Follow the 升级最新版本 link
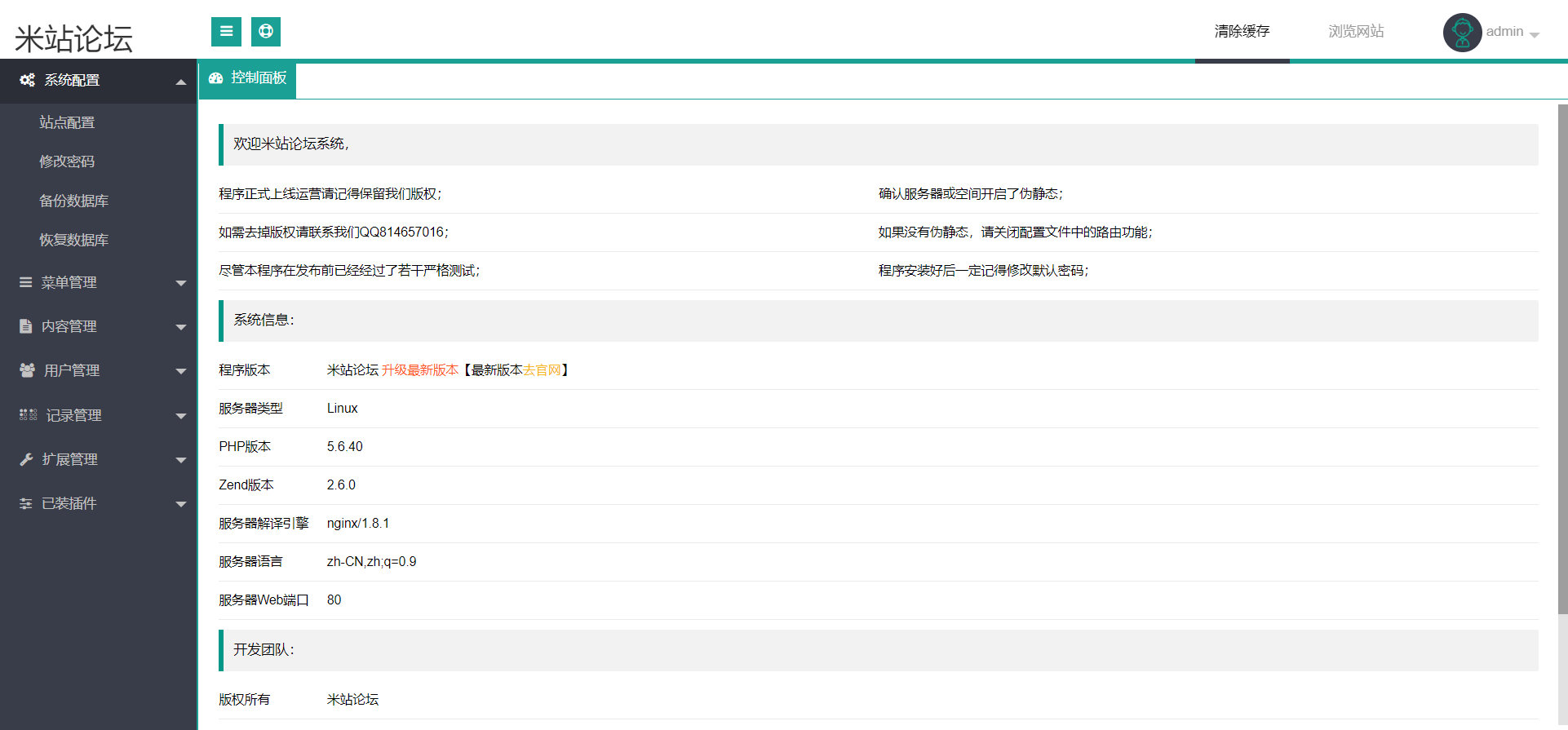This screenshot has width=1568, height=730. pyautogui.click(x=419, y=370)
